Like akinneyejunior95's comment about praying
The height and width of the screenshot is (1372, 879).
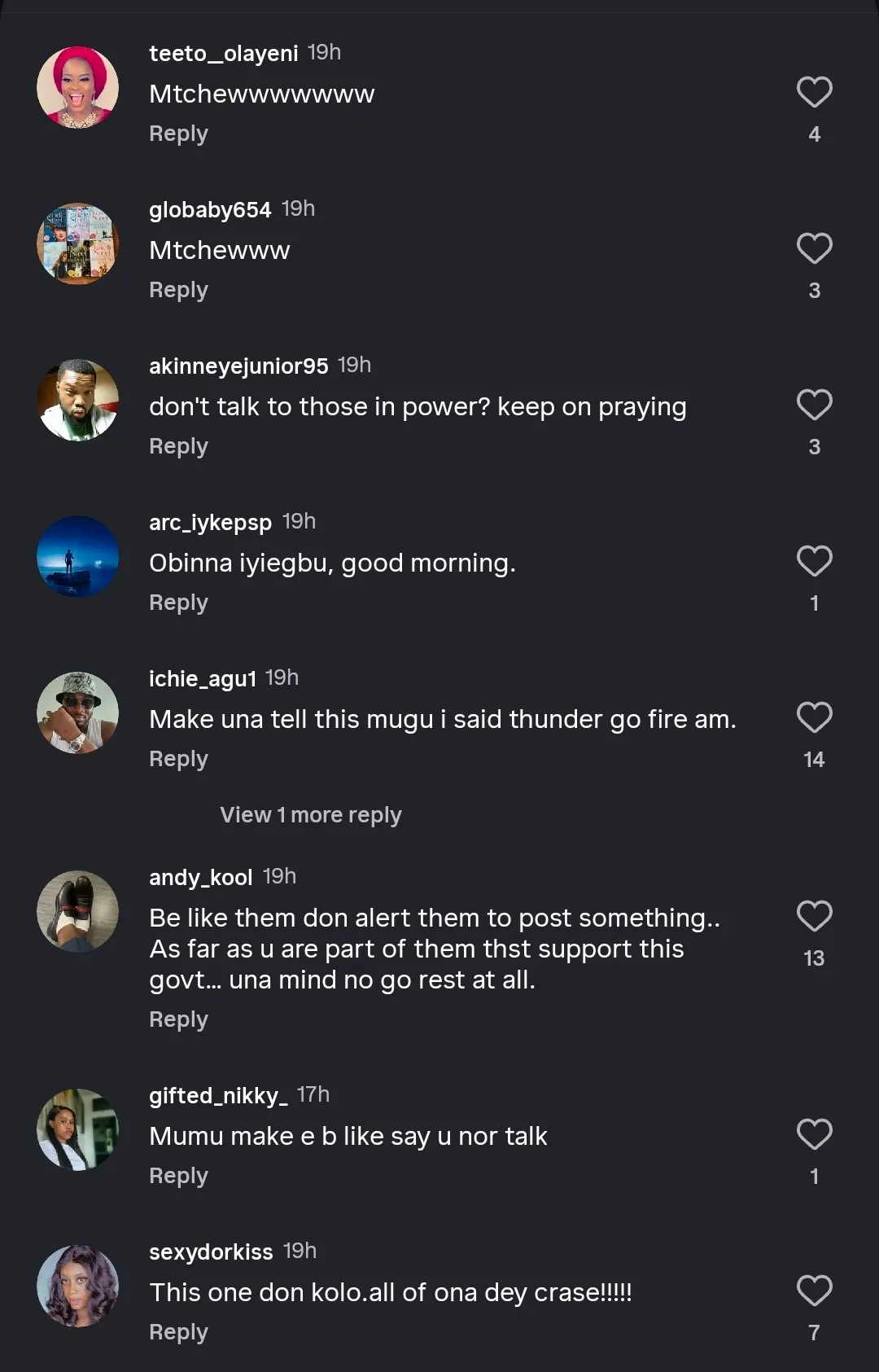click(814, 405)
